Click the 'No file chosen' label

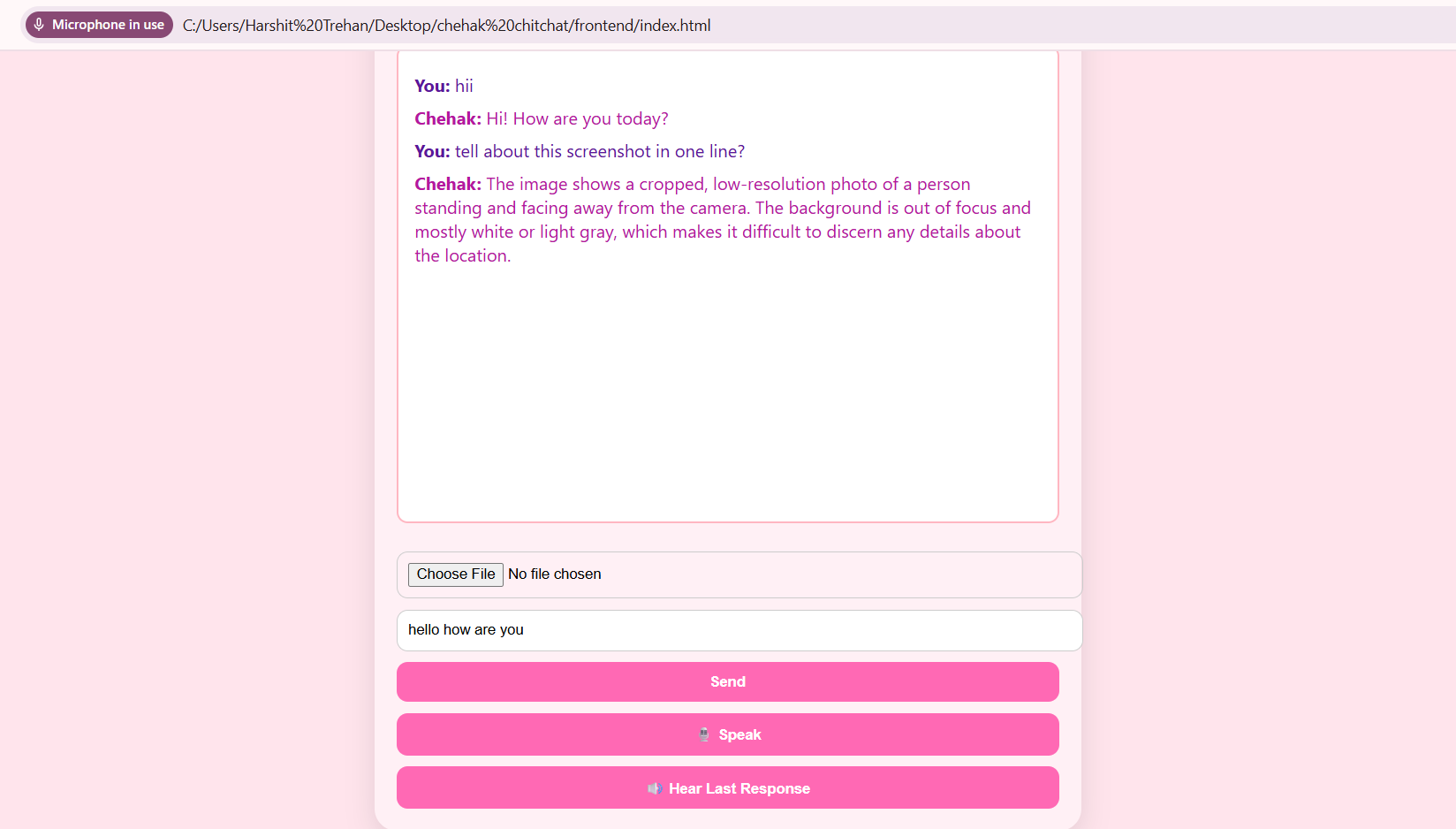(x=555, y=574)
